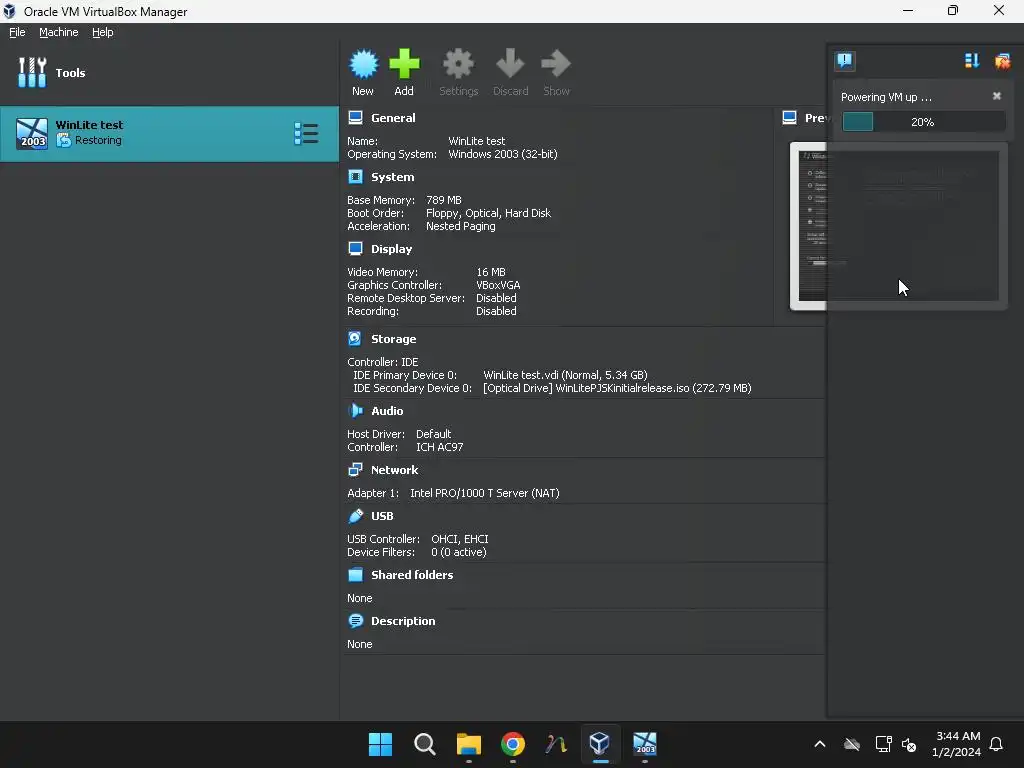Click the clear all notifications icon
The image size is (1024, 768).
(x=1002, y=61)
